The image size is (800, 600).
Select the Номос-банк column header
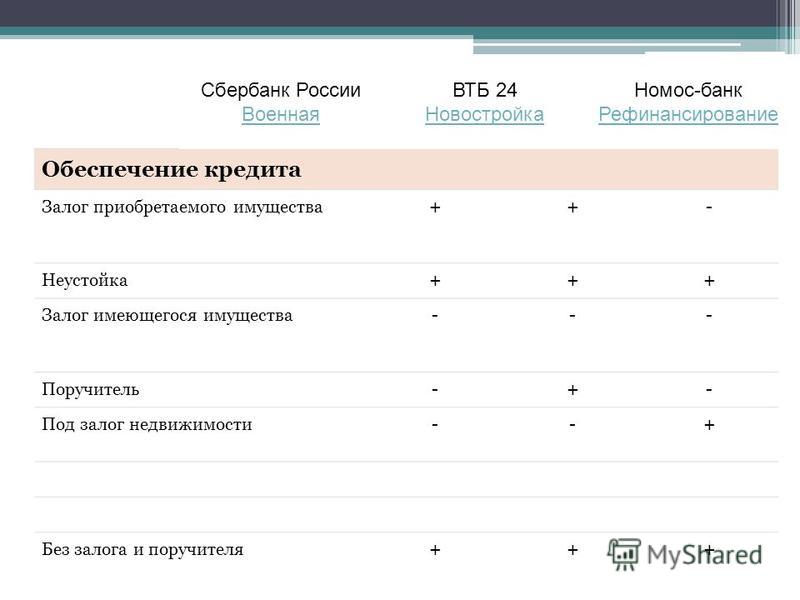pyautogui.click(x=688, y=90)
